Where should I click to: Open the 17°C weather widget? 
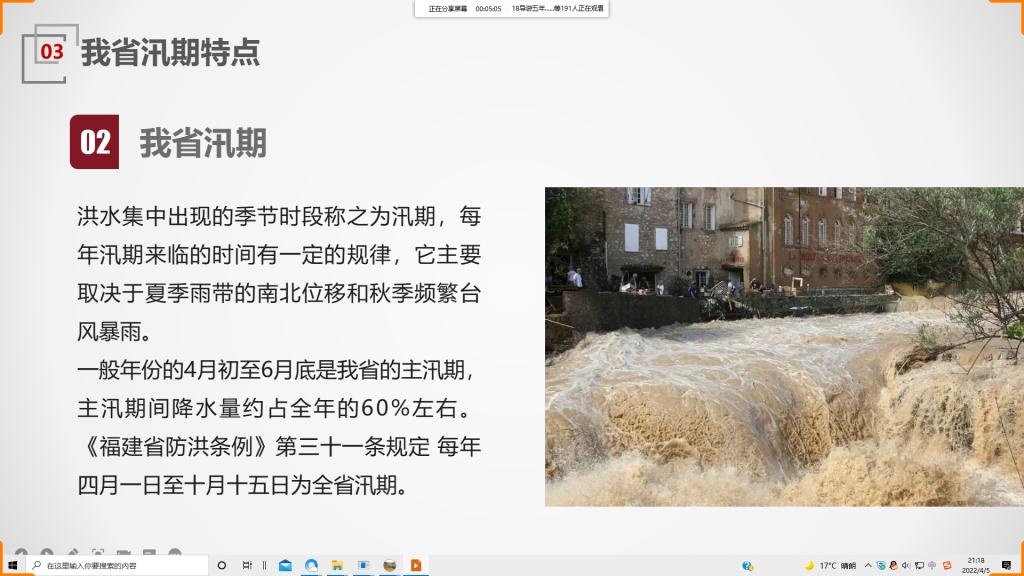[x=830, y=565]
